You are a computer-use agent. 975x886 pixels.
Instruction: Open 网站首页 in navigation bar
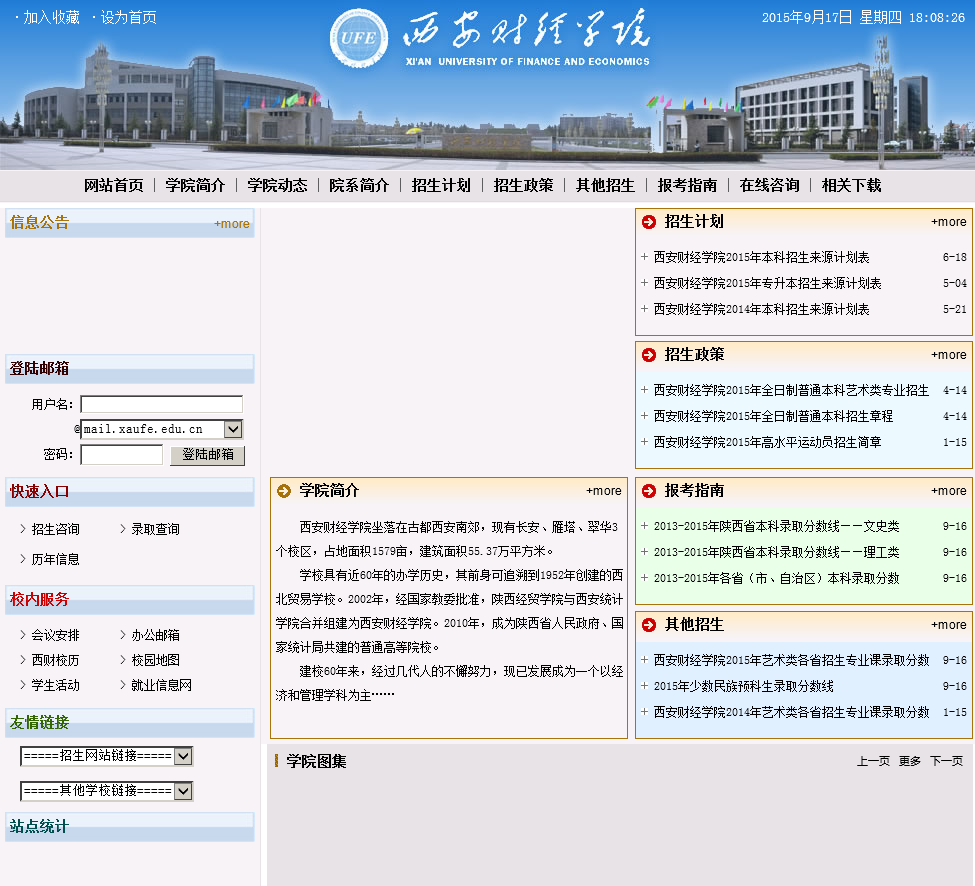[114, 185]
